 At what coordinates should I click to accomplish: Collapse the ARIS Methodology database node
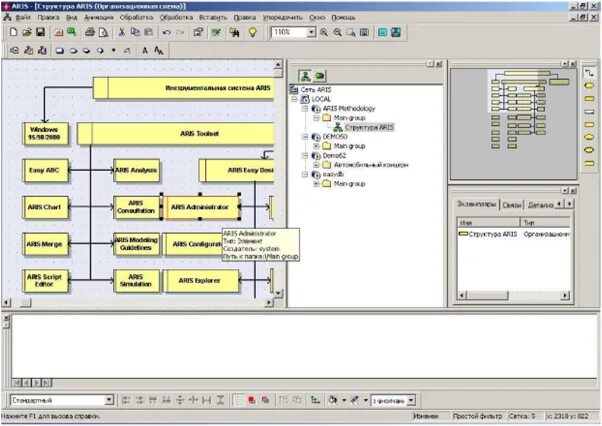pos(305,109)
